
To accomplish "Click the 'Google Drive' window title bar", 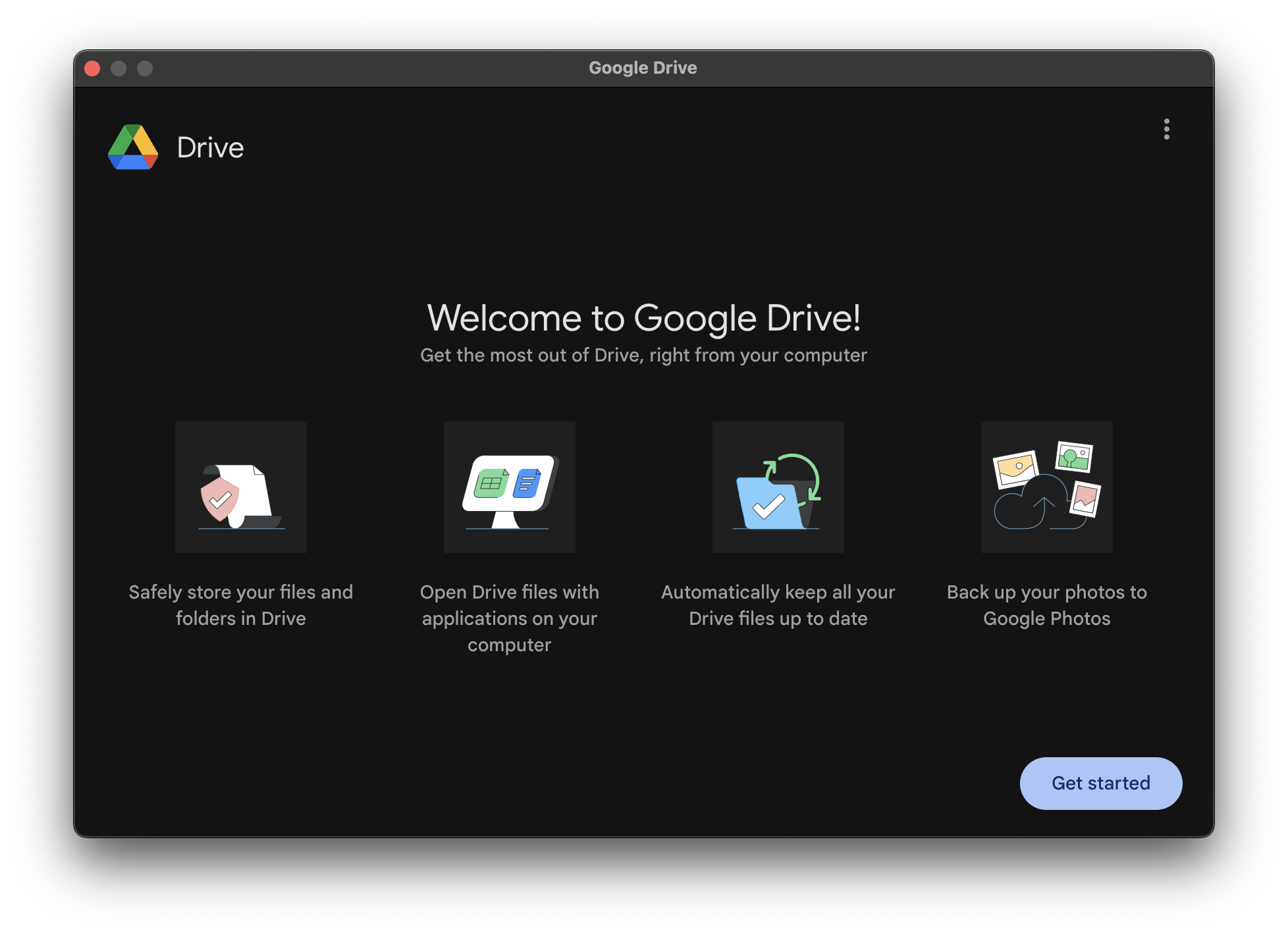I will pos(643,68).
